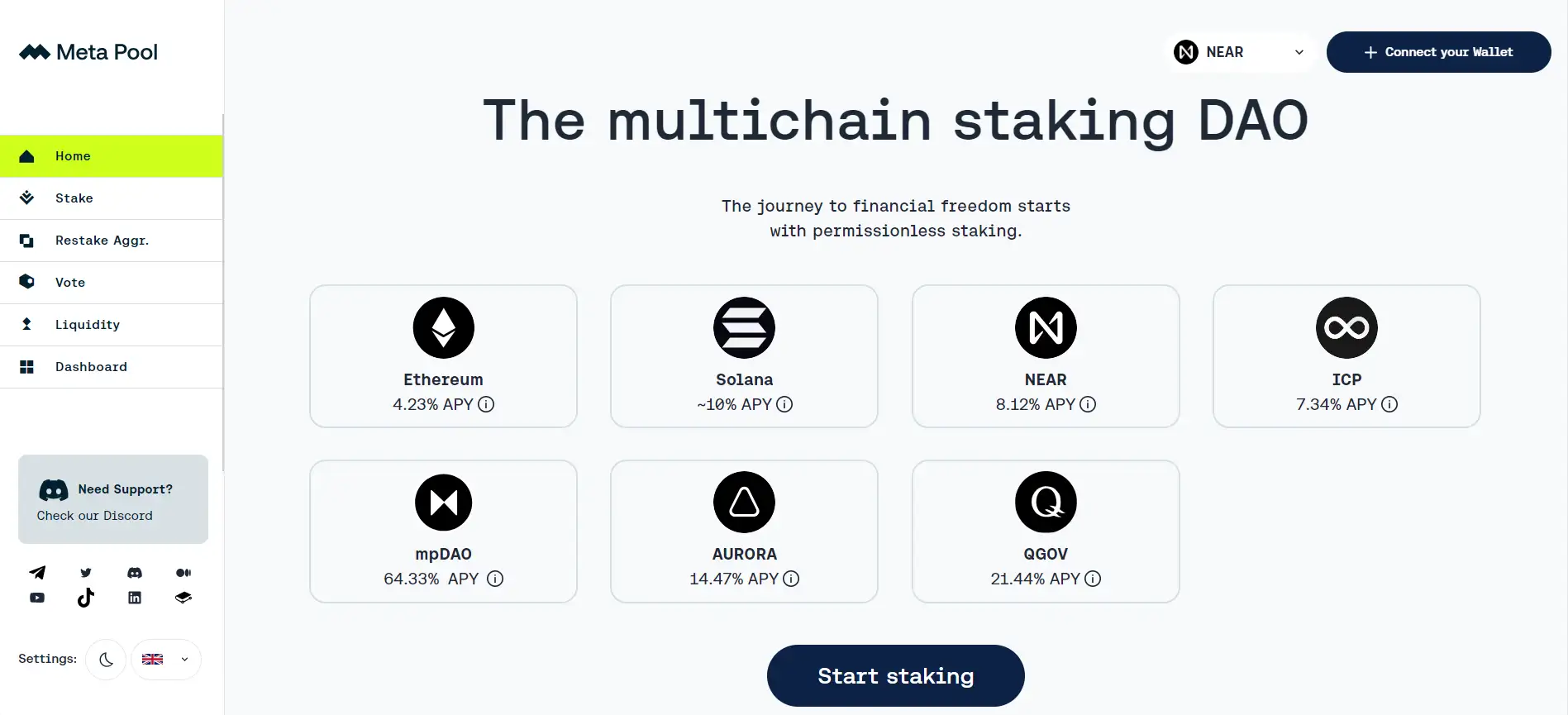Viewport: 1568px width, 715px height.
Task: Choose the AURORA staking card
Action: [x=744, y=531]
